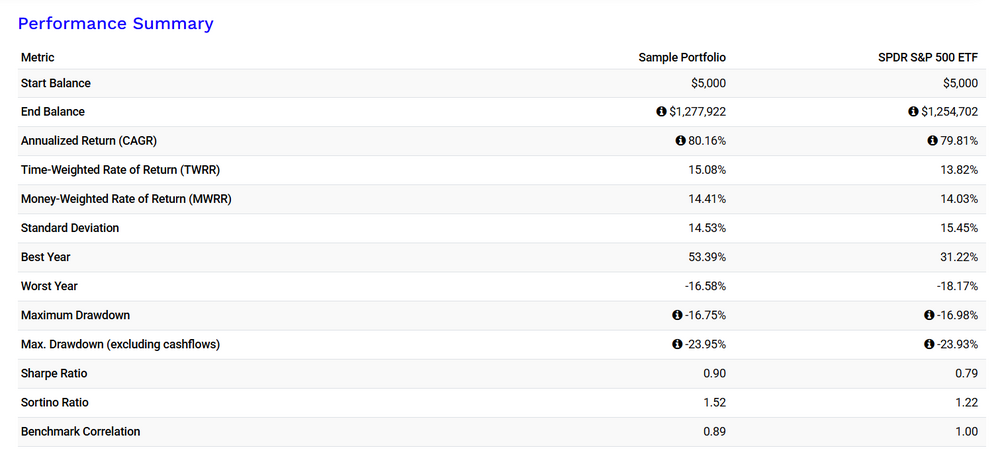The height and width of the screenshot is (464, 1000).
Task: Click the Sample Portfolio column header
Action: tap(682, 57)
